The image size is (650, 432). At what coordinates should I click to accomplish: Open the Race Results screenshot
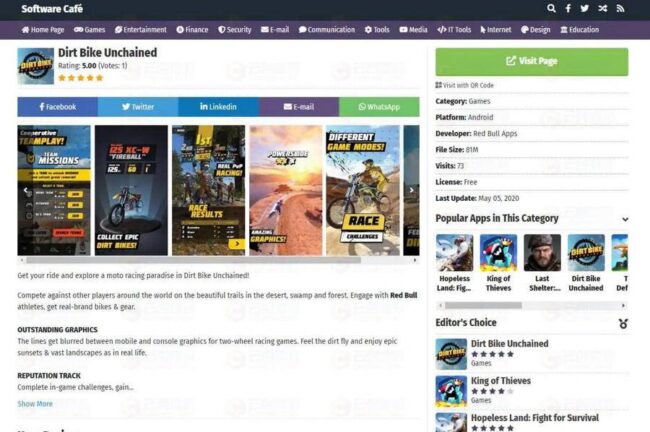(209, 190)
